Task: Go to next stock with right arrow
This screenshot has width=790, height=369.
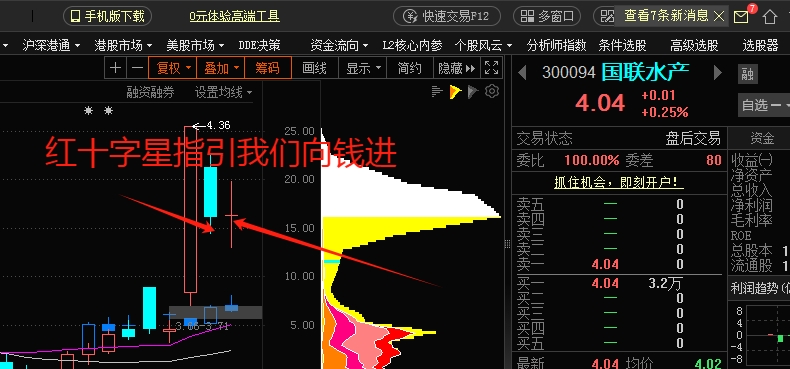Action: tap(718, 73)
